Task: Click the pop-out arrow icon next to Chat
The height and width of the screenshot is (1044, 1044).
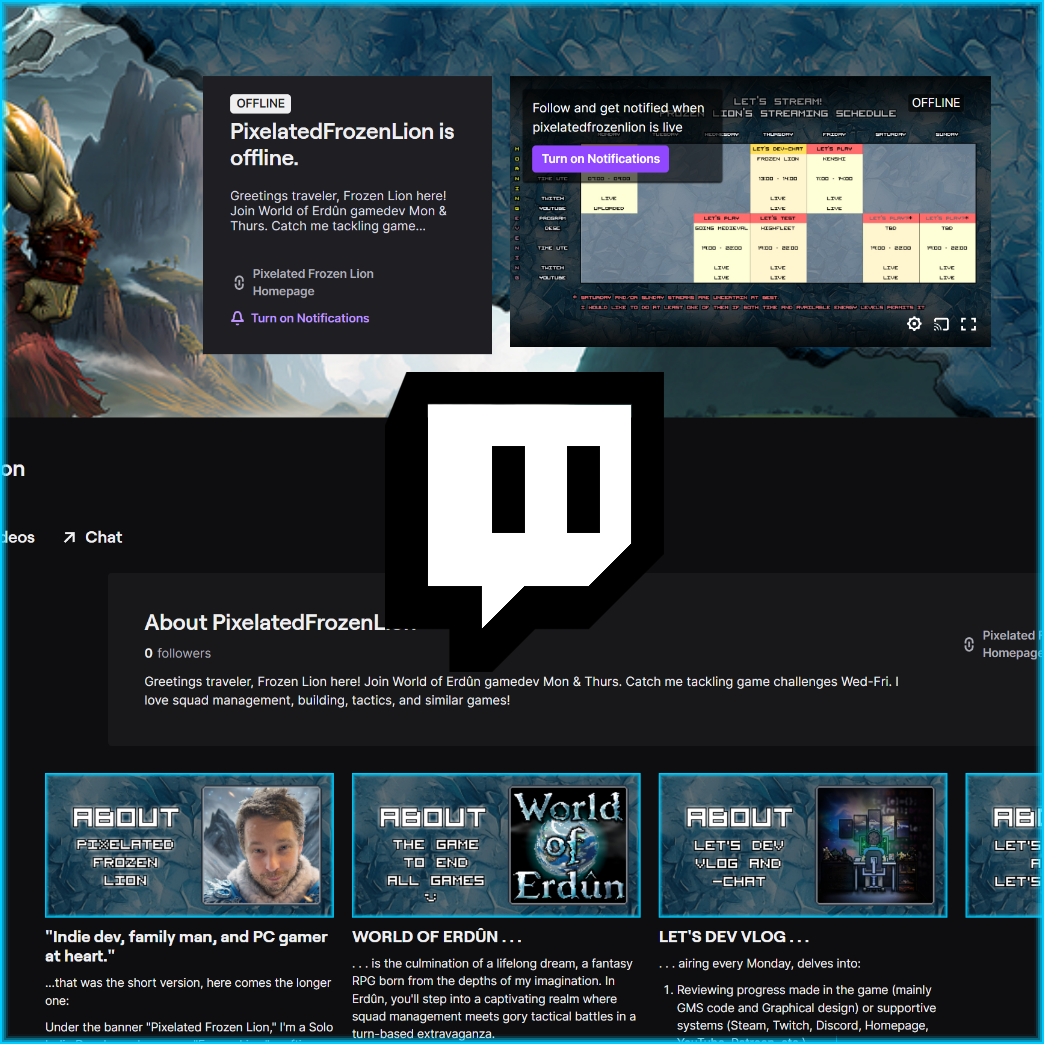Action: tap(68, 536)
